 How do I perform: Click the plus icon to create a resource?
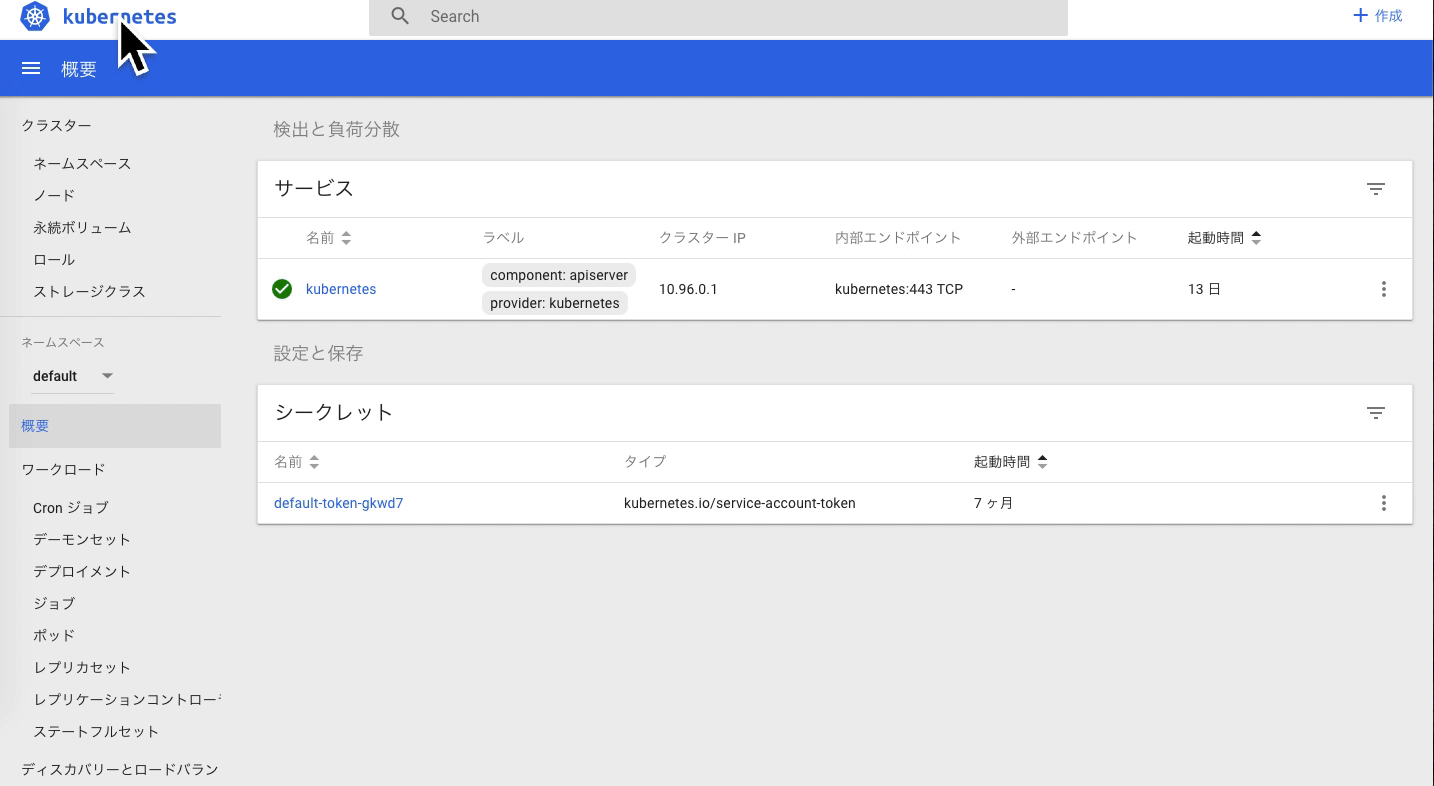coord(1360,16)
